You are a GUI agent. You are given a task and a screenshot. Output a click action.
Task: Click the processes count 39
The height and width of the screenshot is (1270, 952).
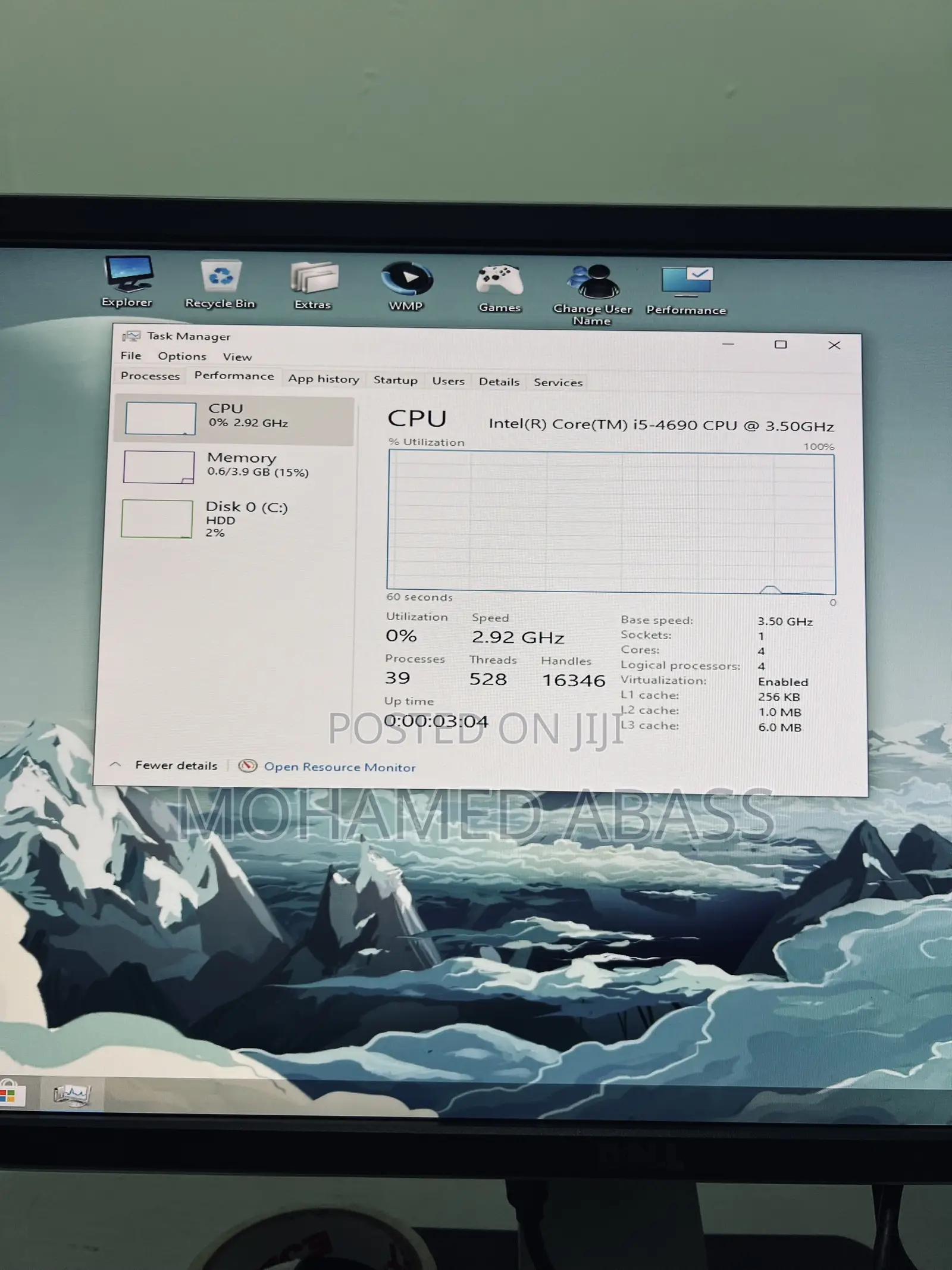[397, 678]
